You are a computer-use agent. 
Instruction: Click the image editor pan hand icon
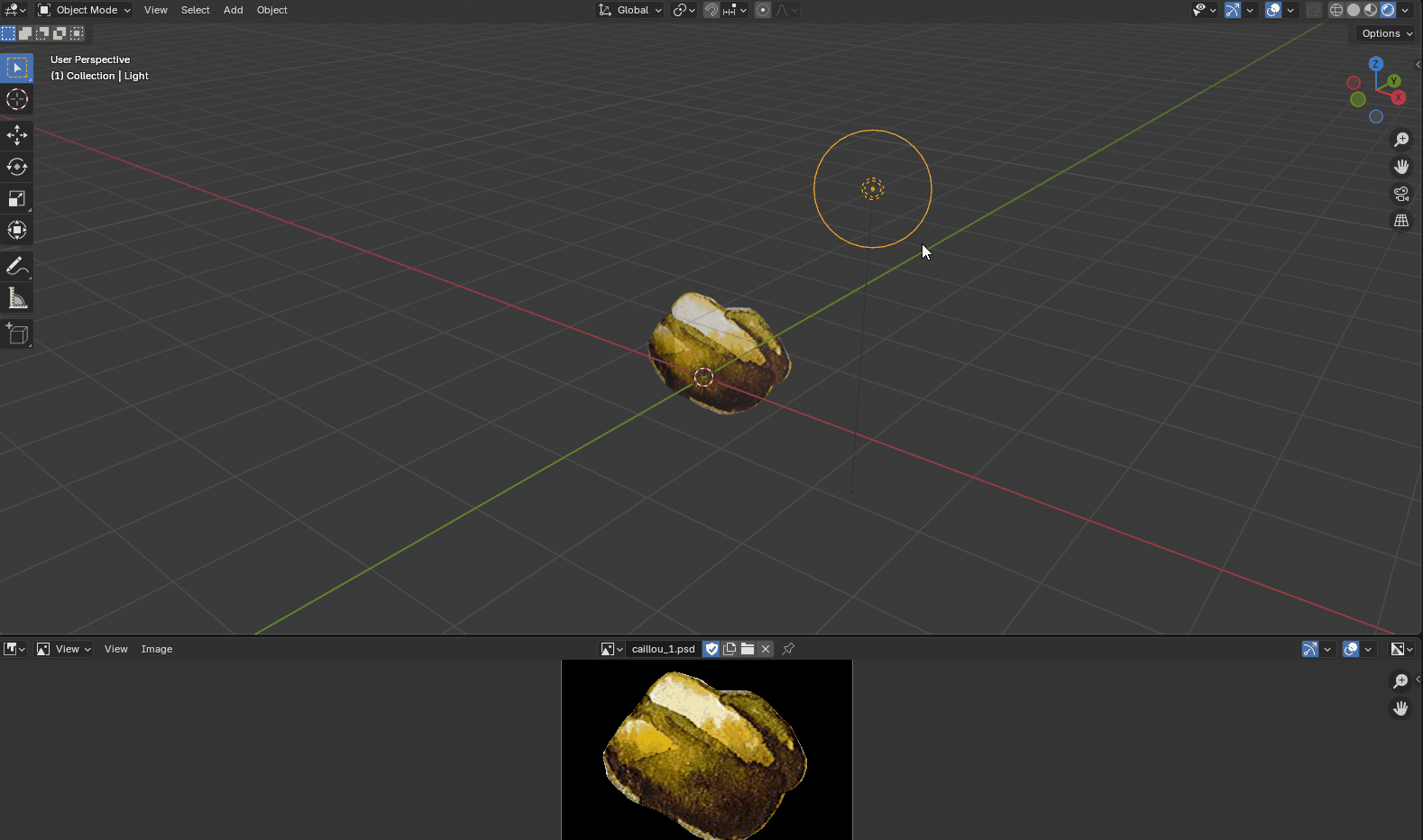[x=1400, y=708]
